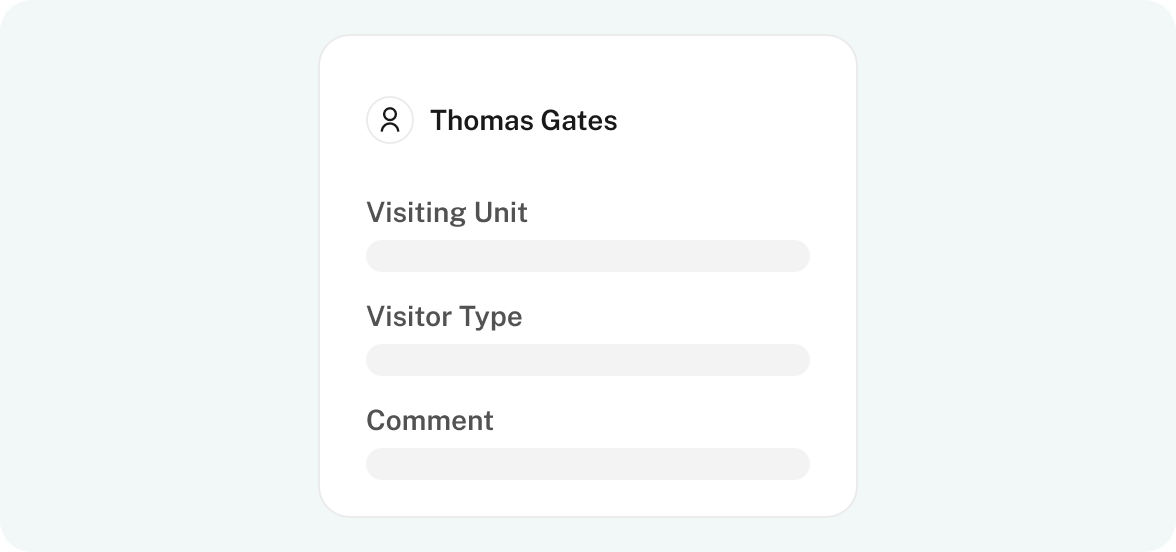Click the word Thomas in the header
The height and width of the screenshot is (552, 1176).
point(482,121)
